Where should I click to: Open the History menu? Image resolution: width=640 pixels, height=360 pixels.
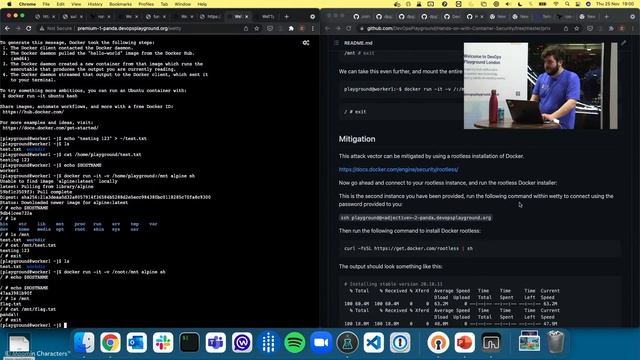pos(95,4)
